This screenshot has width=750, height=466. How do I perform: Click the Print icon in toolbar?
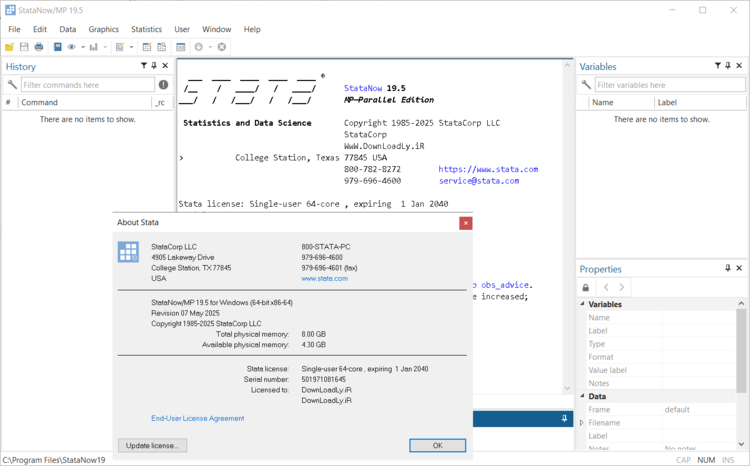pos(39,47)
